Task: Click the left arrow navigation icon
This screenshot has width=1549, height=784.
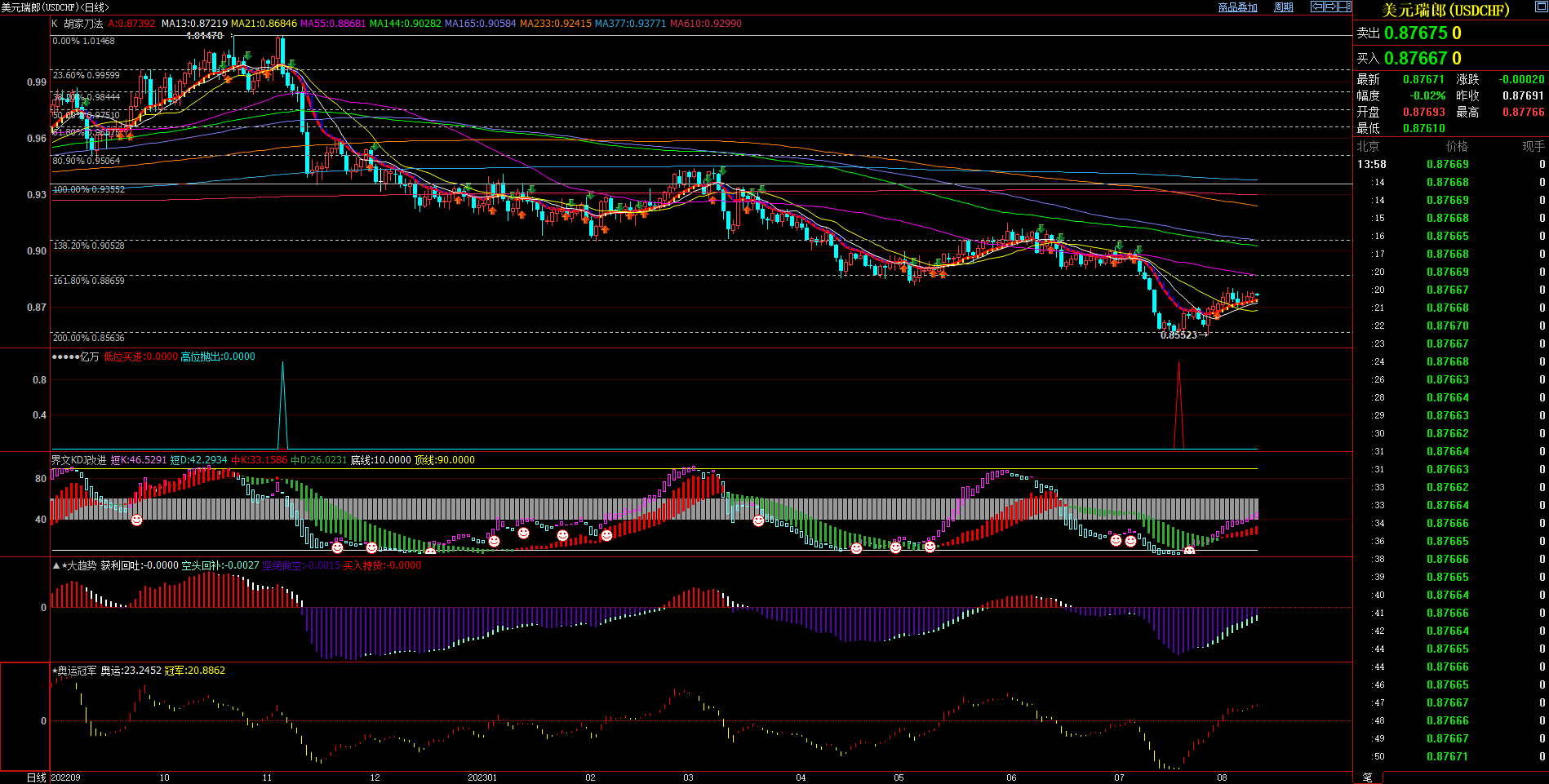Action: 1317,7
